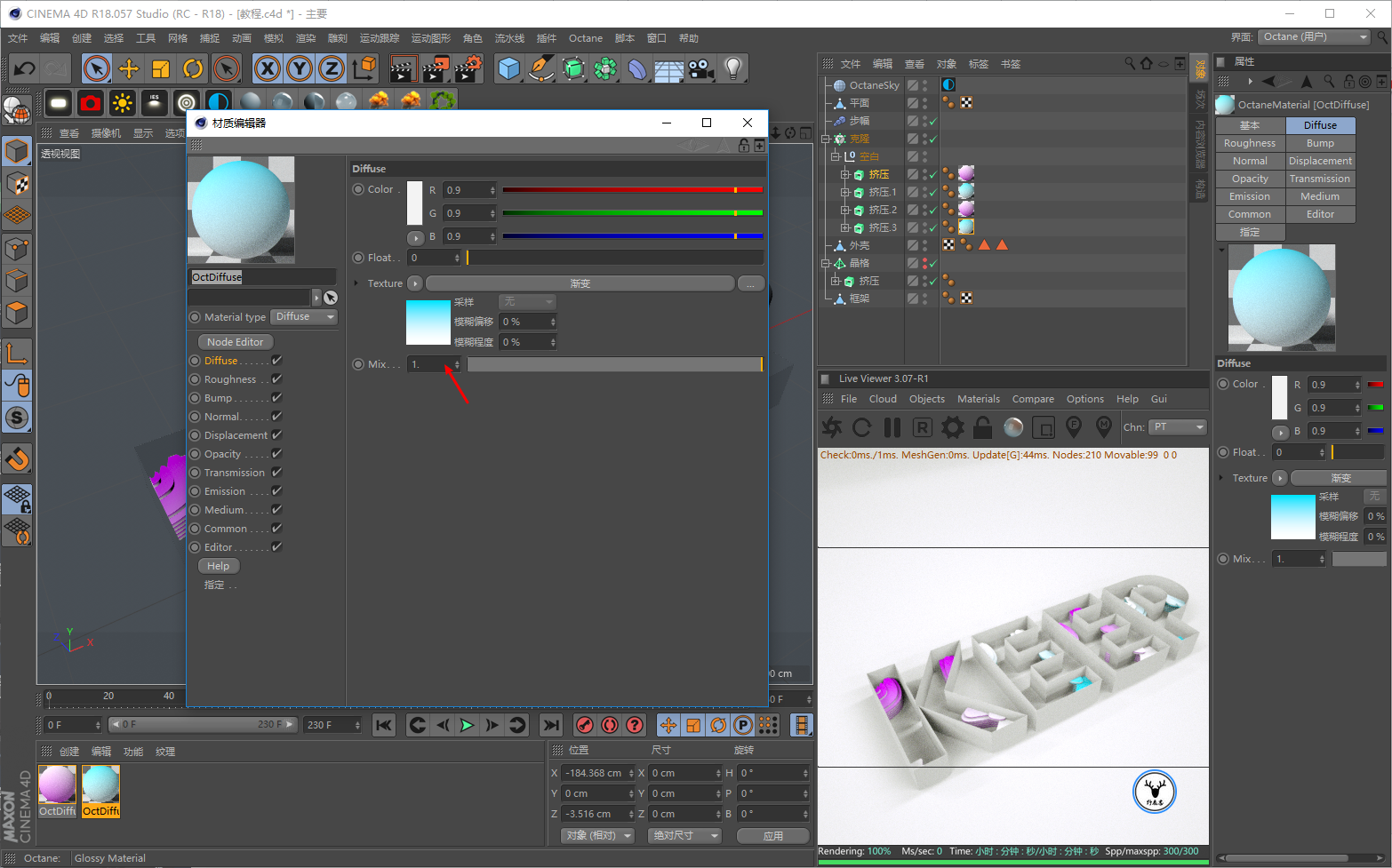The image size is (1392, 868).
Task: Open the Objects menu in Live Viewer
Action: 927,399
